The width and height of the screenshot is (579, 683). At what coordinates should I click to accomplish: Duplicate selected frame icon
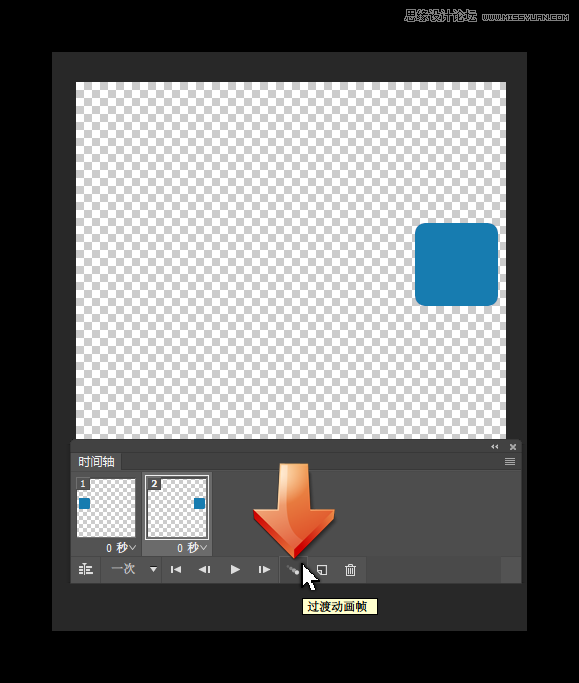(322, 570)
